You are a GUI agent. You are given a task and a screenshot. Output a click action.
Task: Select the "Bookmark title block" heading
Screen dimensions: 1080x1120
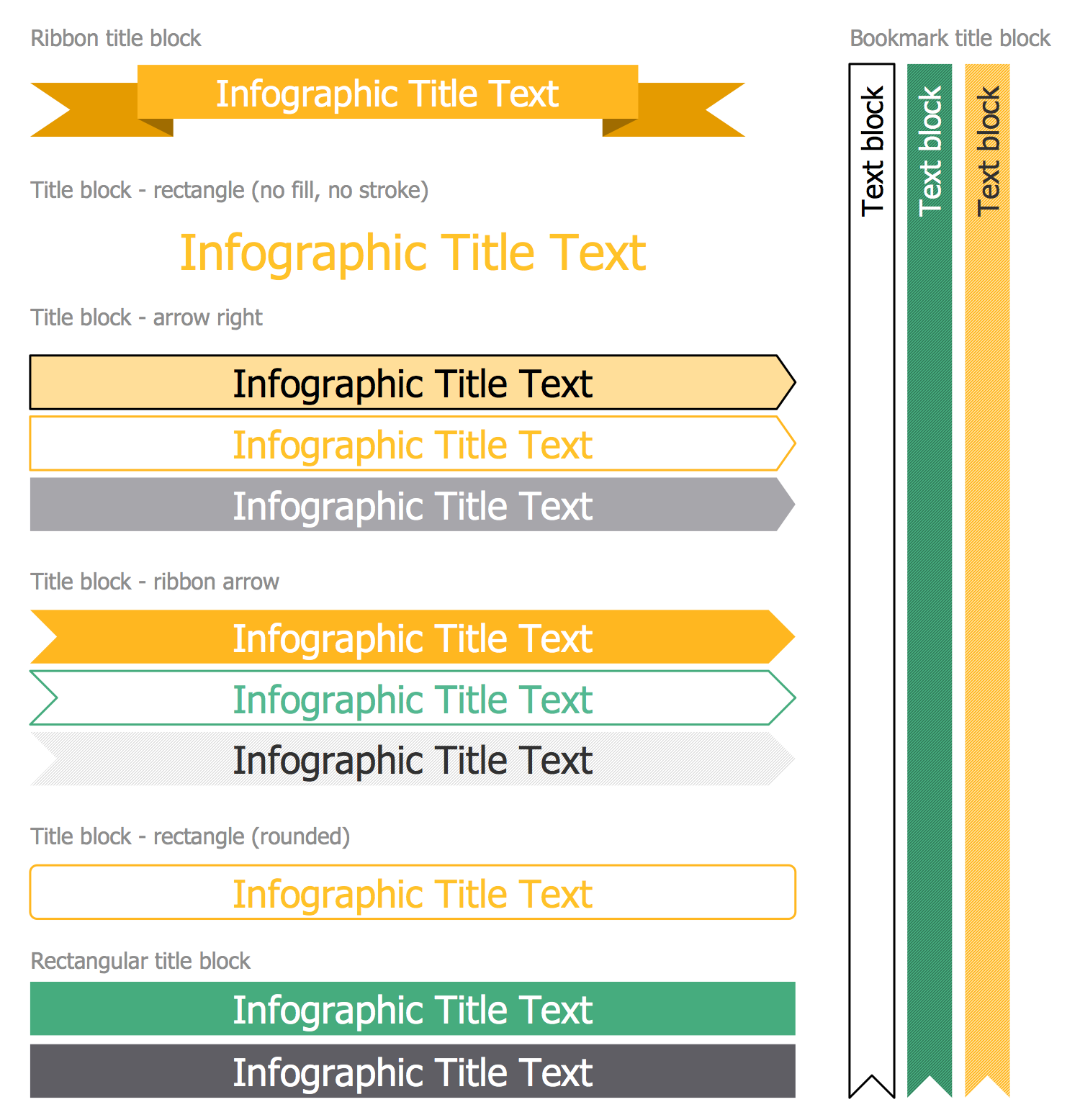950,38
